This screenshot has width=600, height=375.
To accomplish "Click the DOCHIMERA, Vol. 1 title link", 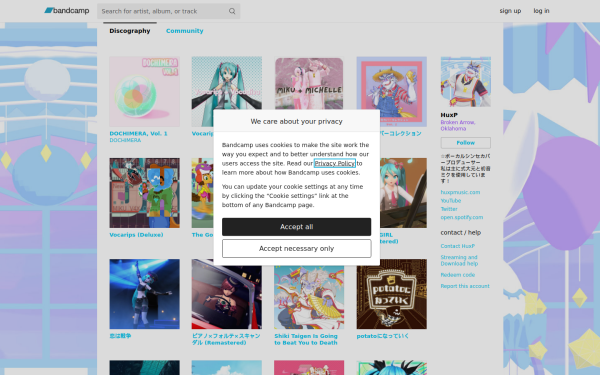I will pos(138,134).
